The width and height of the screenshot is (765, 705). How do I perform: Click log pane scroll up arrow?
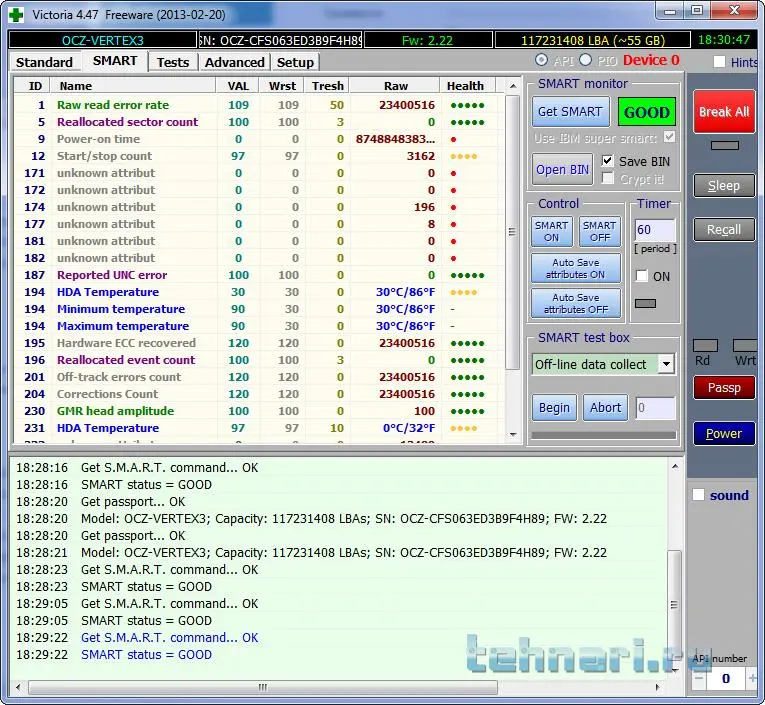click(x=675, y=467)
